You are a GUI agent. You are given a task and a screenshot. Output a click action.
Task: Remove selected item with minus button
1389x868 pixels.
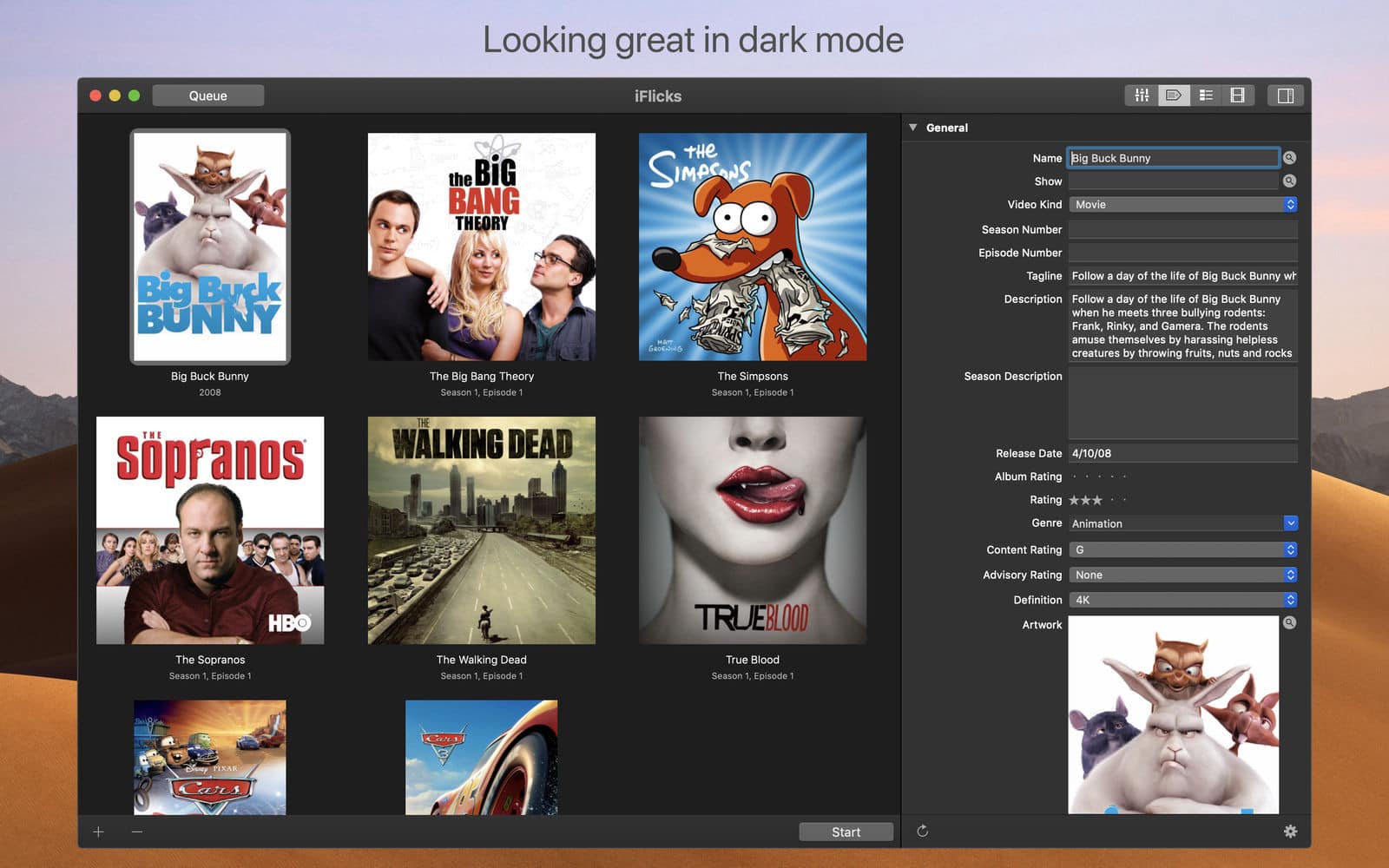pyautogui.click(x=137, y=832)
